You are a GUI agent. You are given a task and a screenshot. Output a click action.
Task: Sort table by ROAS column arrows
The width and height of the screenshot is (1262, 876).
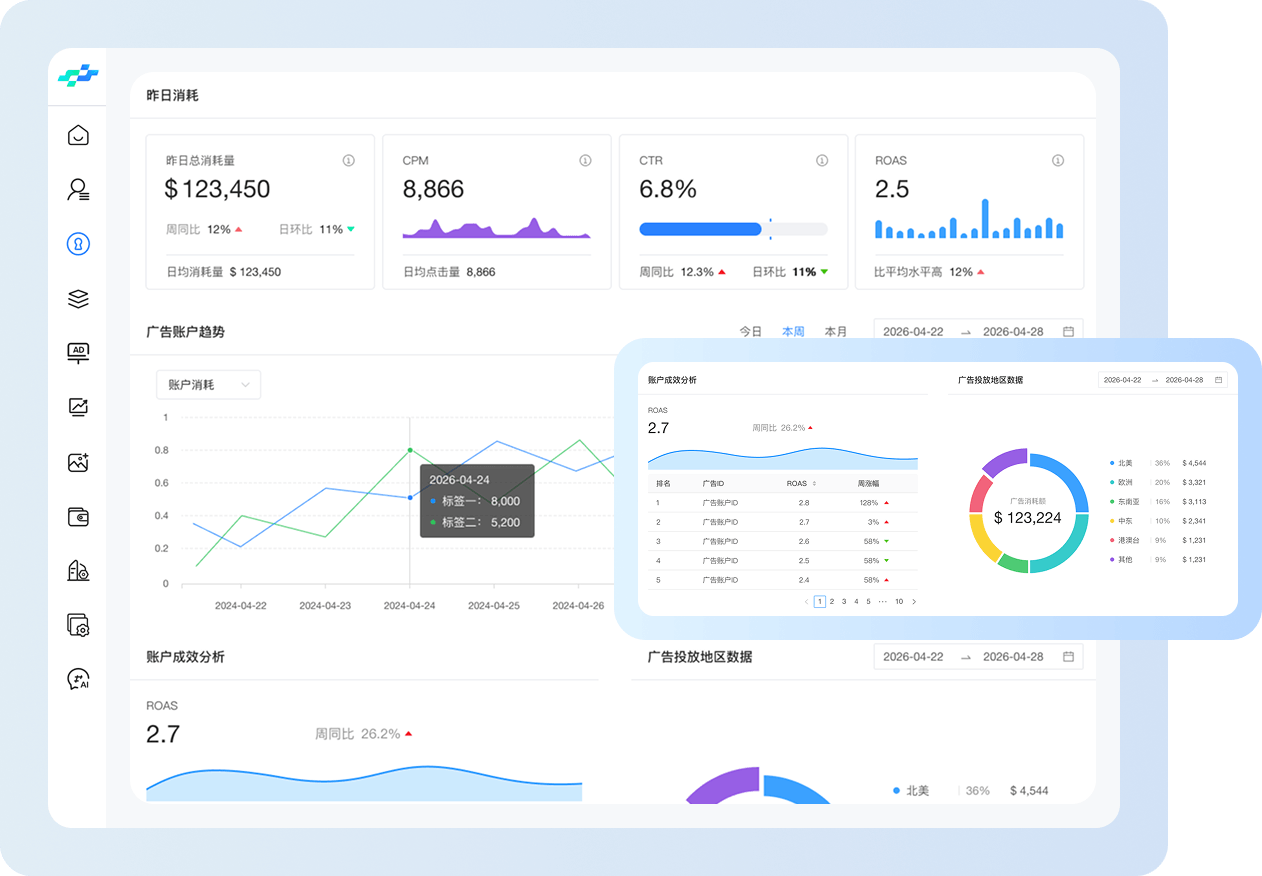[814, 484]
